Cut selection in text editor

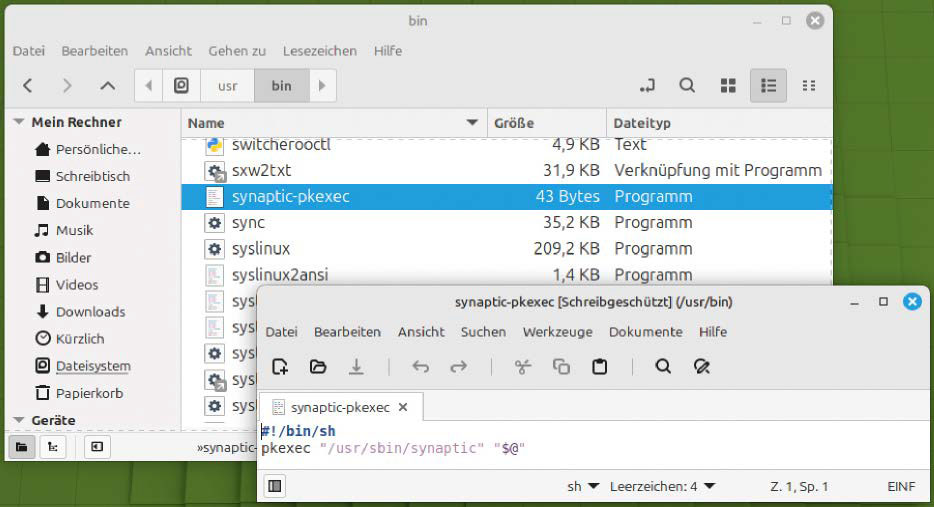(522, 366)
